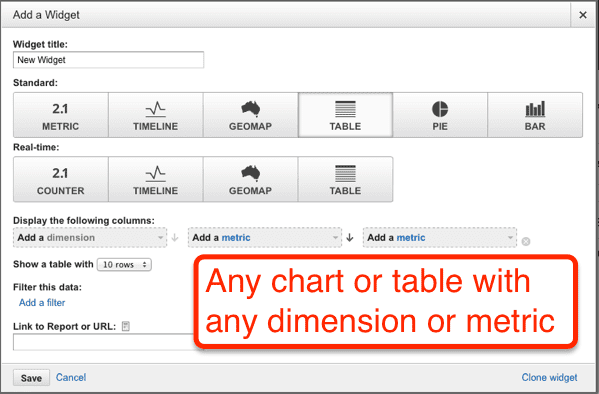Close the Add a Widget dialog
The image size is (599, 394).
[583, 15]
